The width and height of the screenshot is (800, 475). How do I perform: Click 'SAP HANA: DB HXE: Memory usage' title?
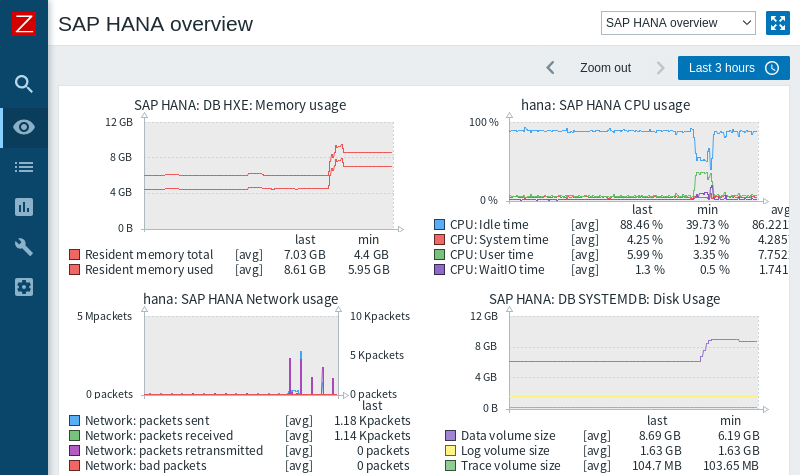(x=240, y=105)
